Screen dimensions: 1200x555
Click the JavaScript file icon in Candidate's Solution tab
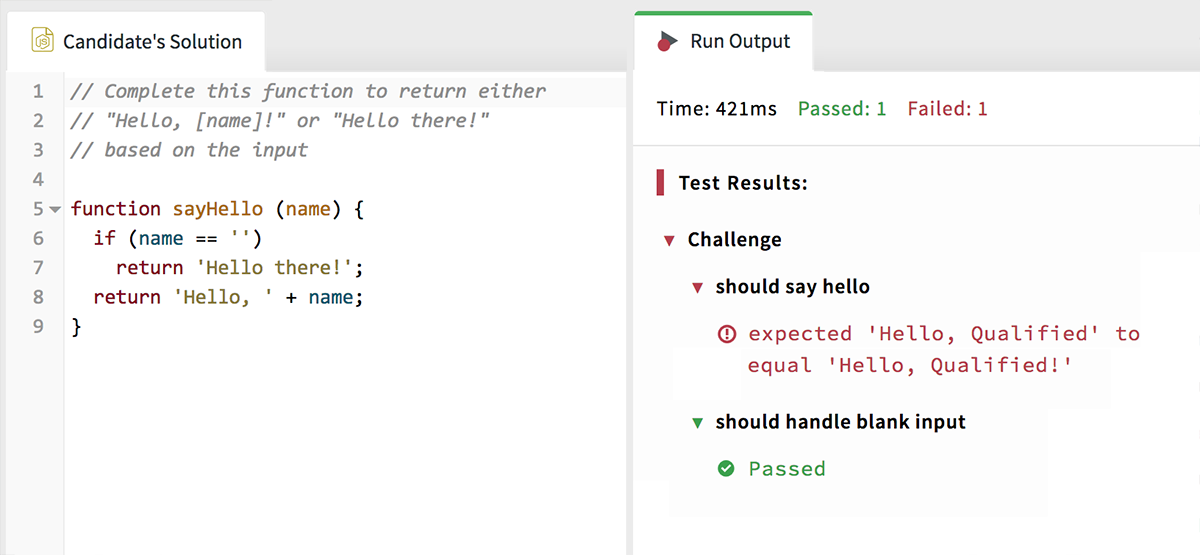click(42, 41)
